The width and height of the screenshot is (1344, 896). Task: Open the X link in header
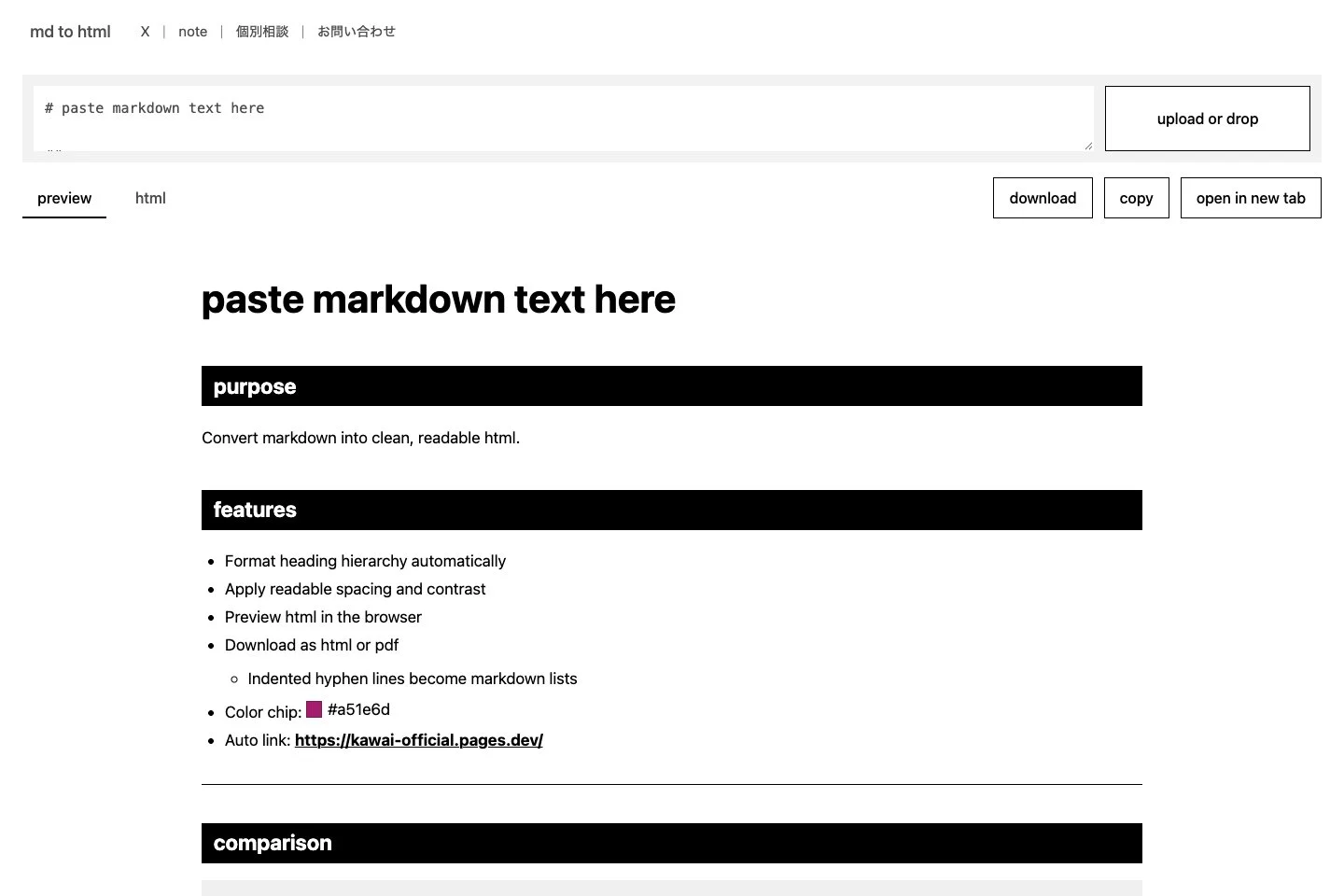145,32
